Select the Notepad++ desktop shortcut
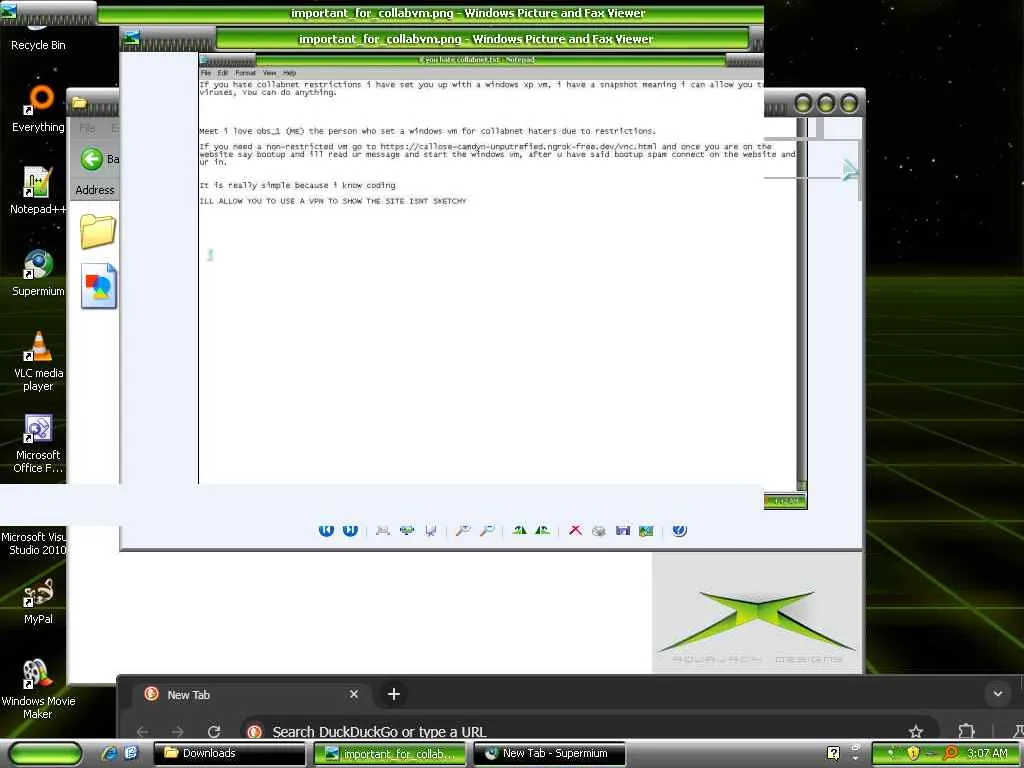 (x=38, y=191)
